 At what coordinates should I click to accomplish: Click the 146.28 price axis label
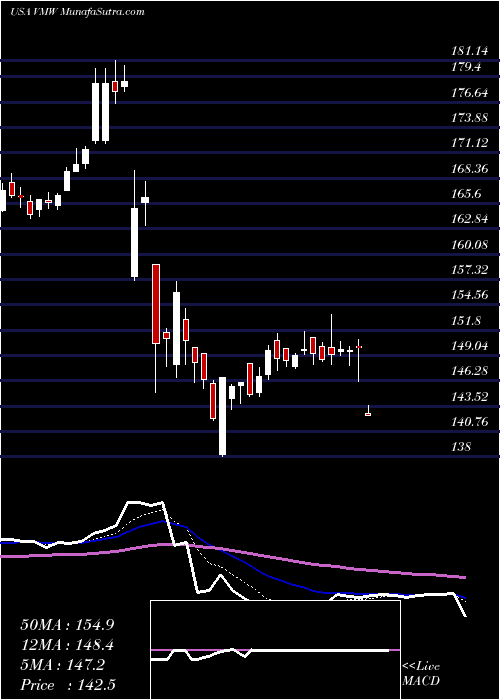click(x=469, y=371)
